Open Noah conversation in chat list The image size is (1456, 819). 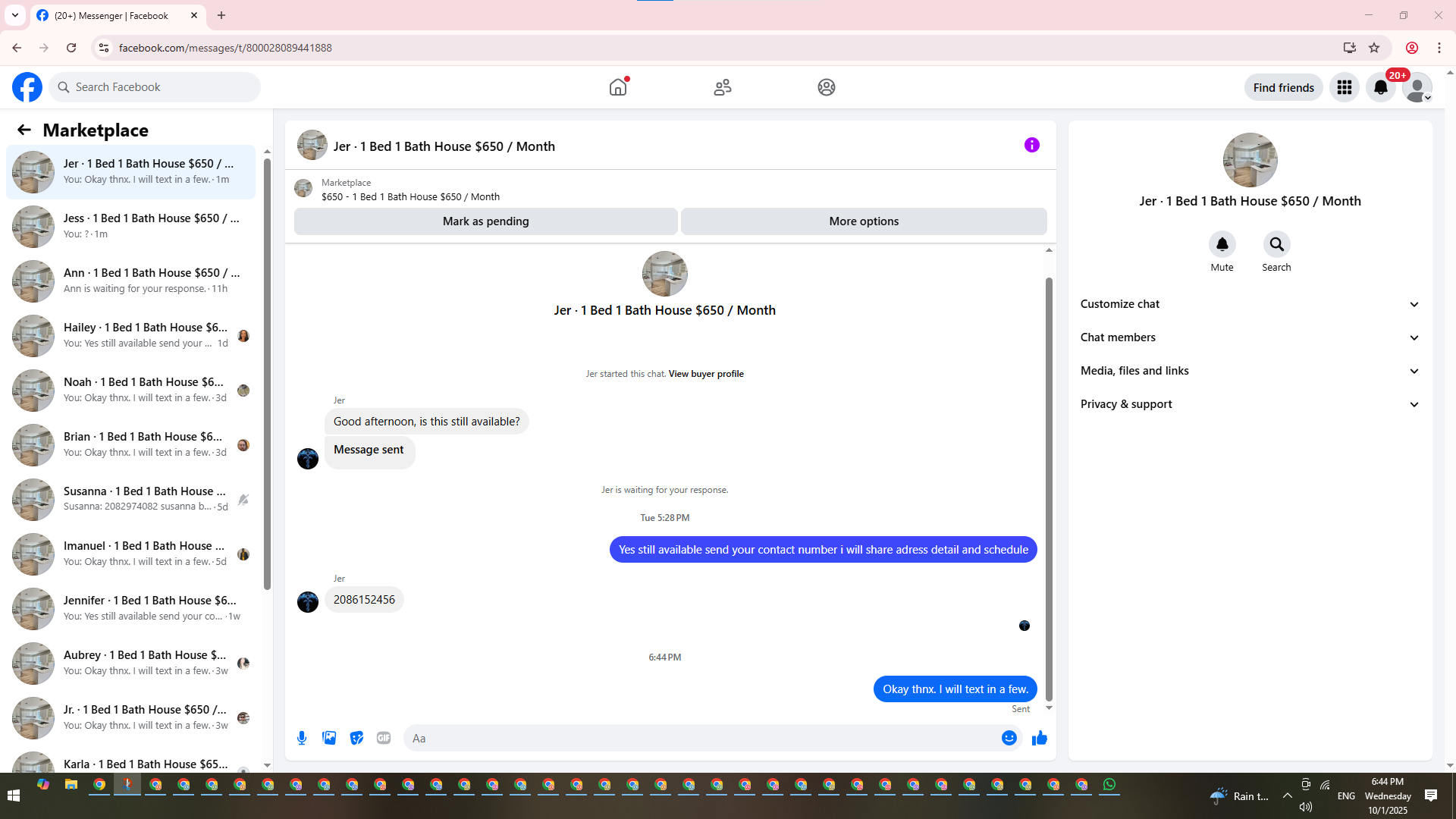[x=130, y=390]
